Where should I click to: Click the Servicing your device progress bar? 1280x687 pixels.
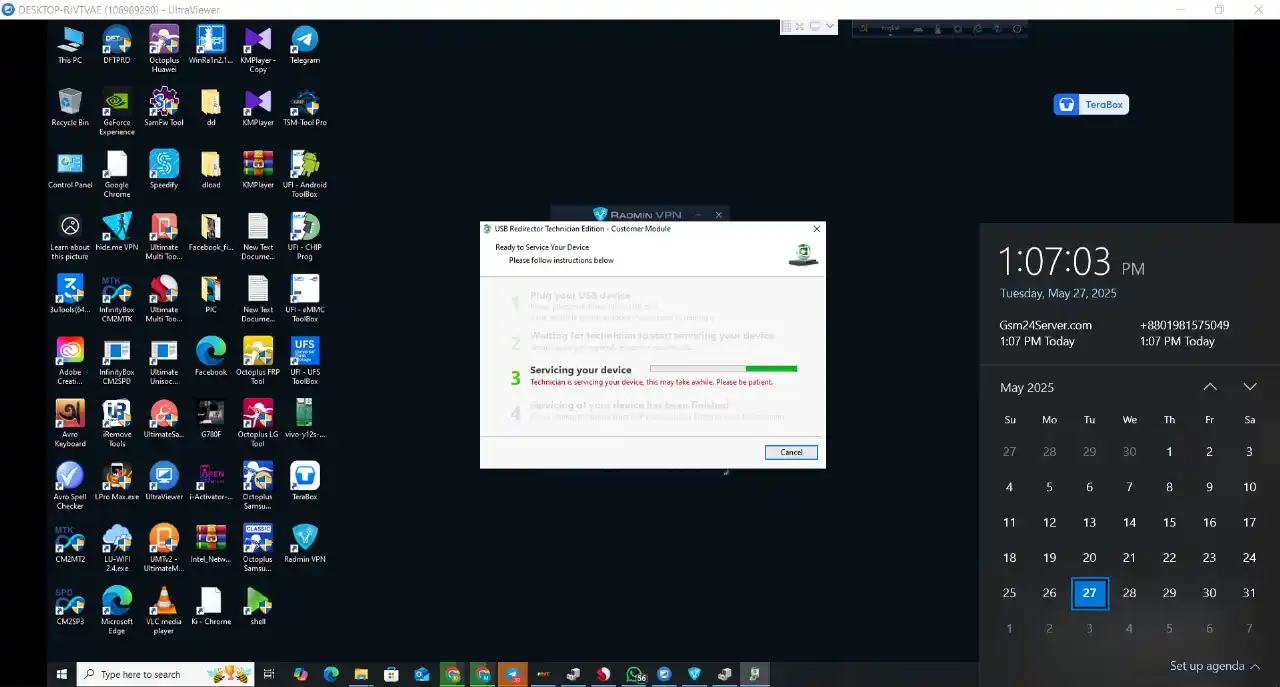click(722, 369)
